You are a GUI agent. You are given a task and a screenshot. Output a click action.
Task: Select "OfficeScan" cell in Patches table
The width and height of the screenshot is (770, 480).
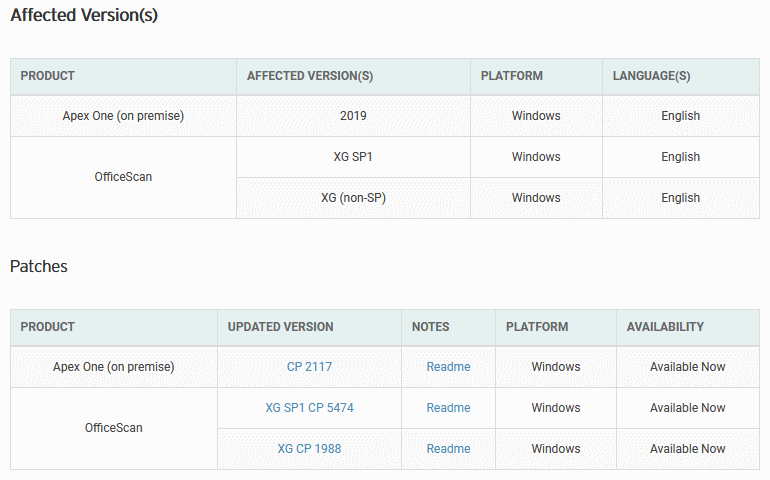pyautogui.click(x=114, y=428)
